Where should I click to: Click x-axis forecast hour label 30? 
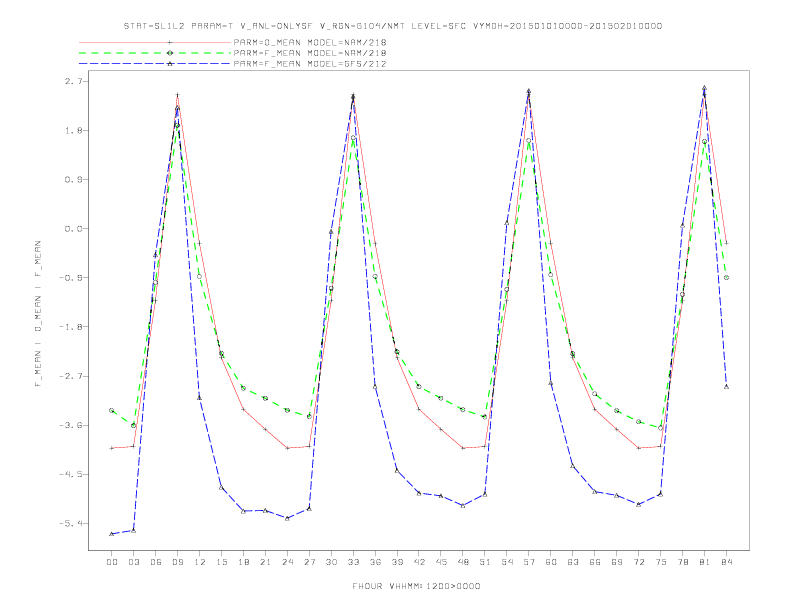[x=331, y=562]
